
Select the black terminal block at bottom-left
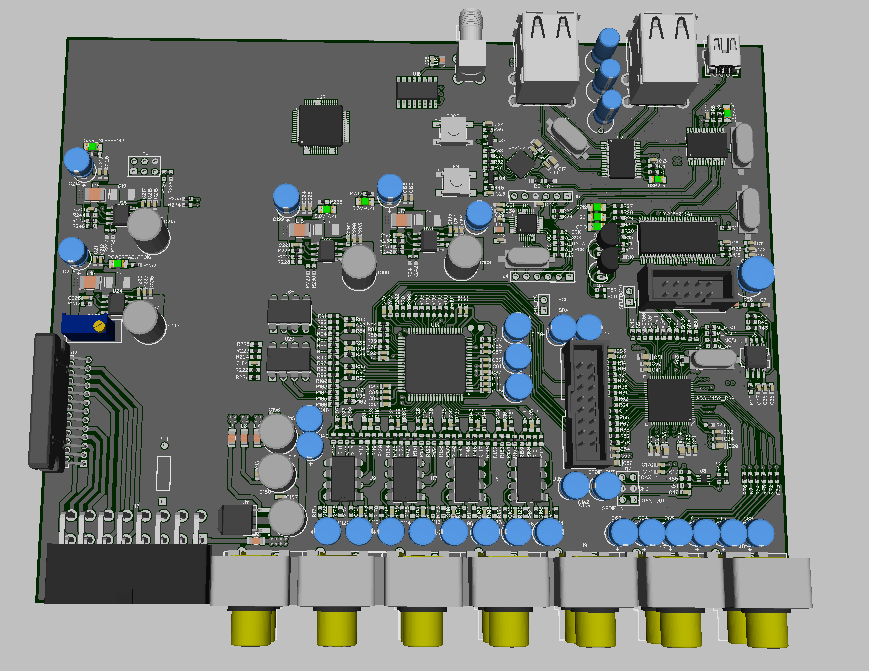[x=125, y=573]
